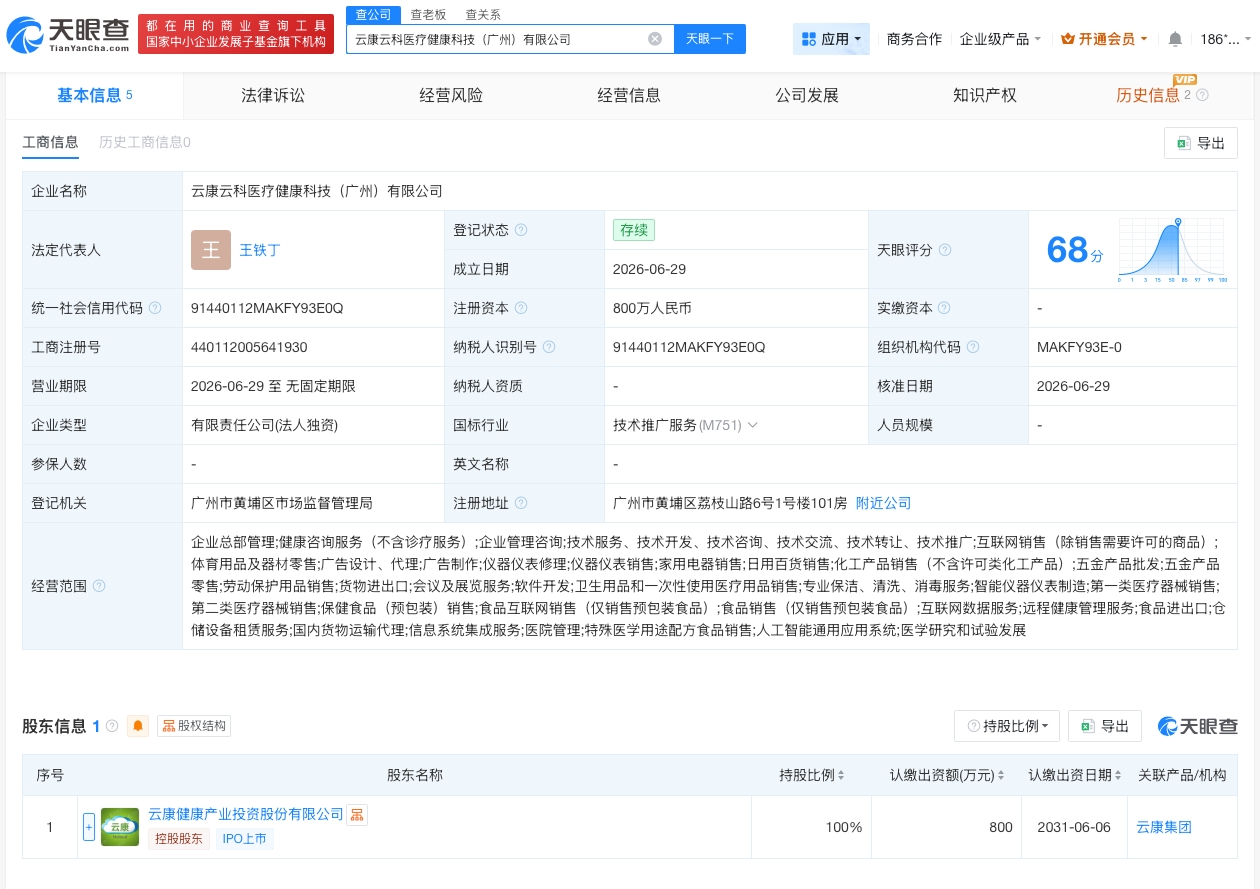
Task: Open legal representative 王轶丁 link
Action: (260, 250)
